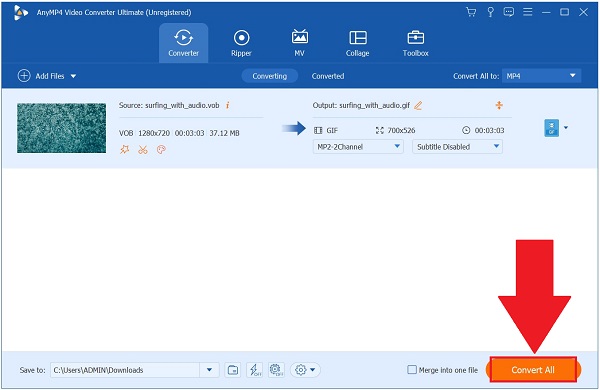Open the gear preferences dropdown

[x=305, y=370]
